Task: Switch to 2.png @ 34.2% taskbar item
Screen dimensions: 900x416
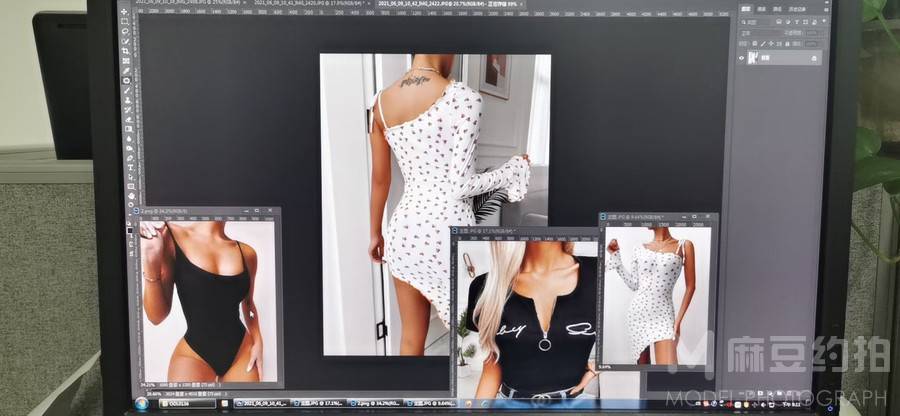Action: (x=374, y=403)
